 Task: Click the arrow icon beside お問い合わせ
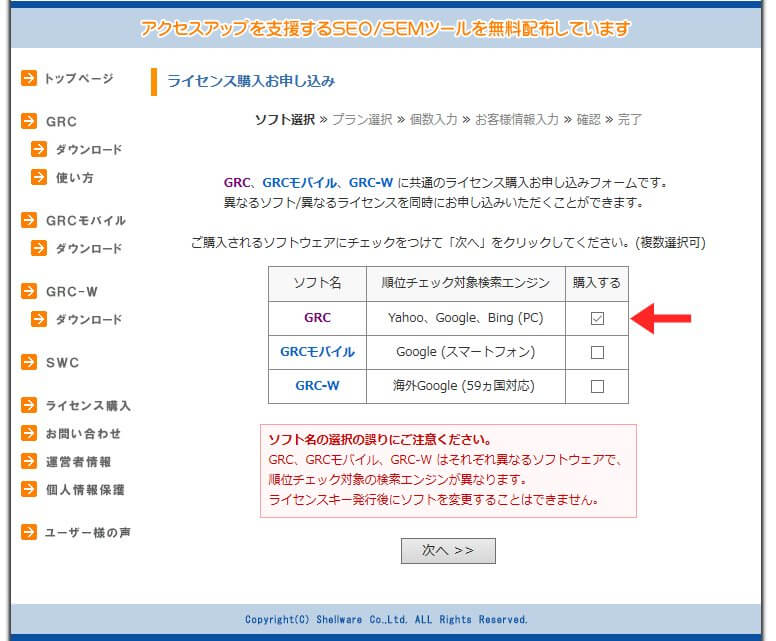[29, 434]
